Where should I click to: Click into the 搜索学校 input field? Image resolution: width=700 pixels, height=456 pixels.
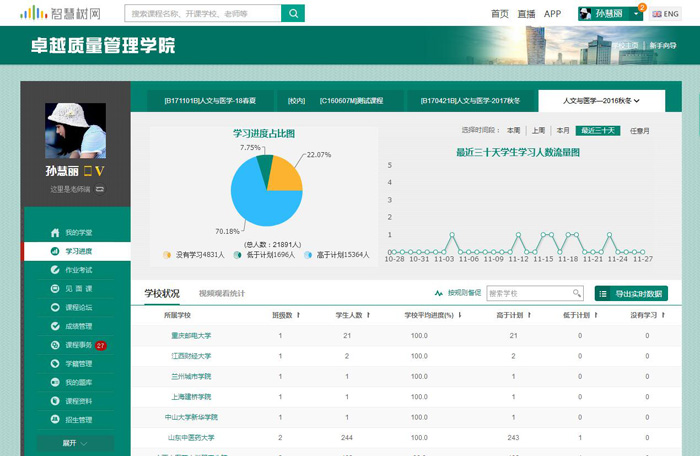(527, 293)
